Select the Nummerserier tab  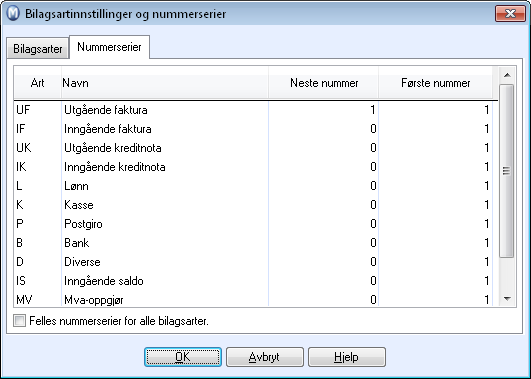[x=109, y=47]
